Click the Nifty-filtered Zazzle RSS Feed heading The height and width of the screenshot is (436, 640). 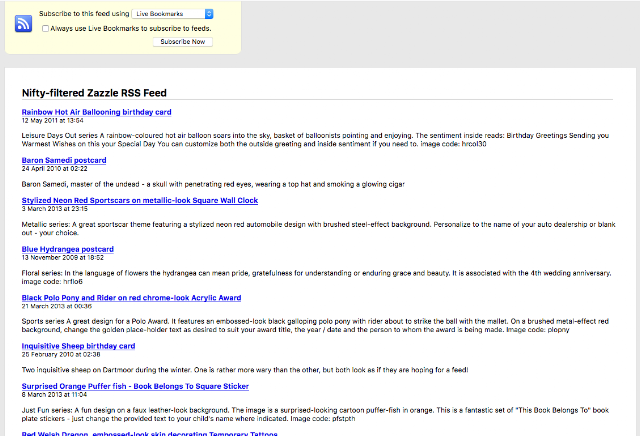[x=94, y=93]
